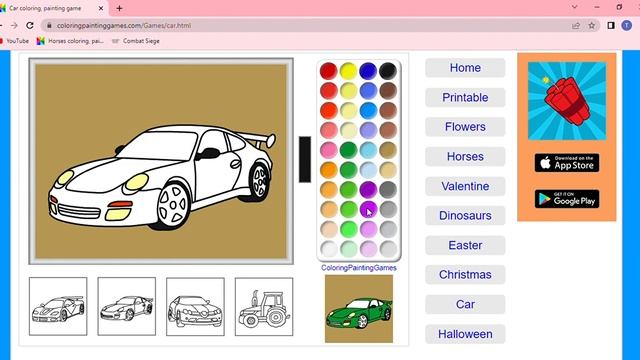Viewport: 640px width, 360px height.
Task: Focus the address bar URL
Action: (124, 25)
